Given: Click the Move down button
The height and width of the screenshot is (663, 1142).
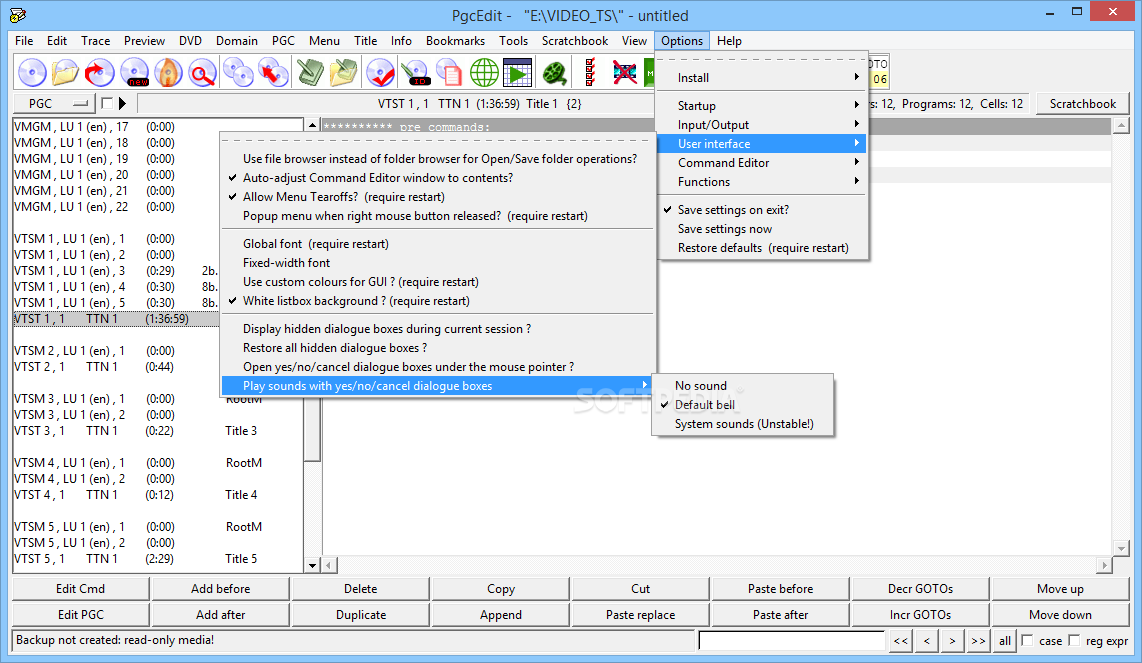Looking at the screenshot, I should [x=1060, y=615].
